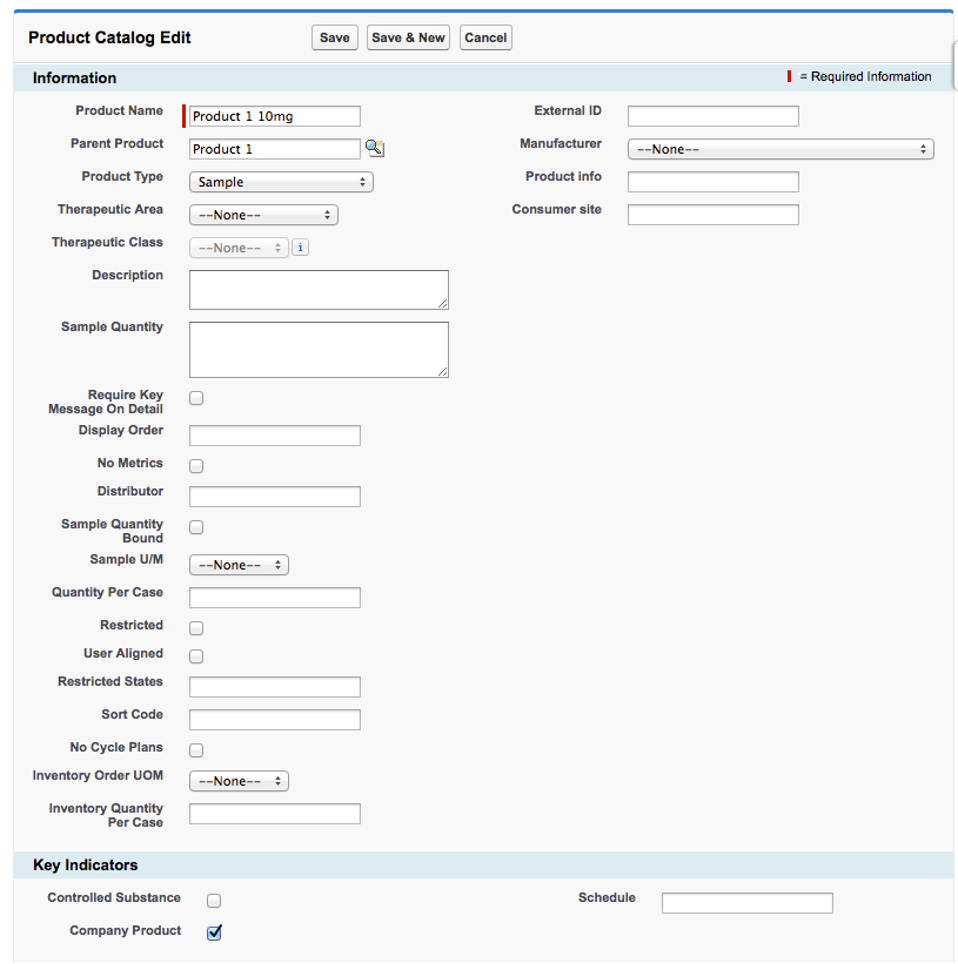Focus the Description text area
The height and width of the screenshot is (964, 958).
[x=318, y=289]
